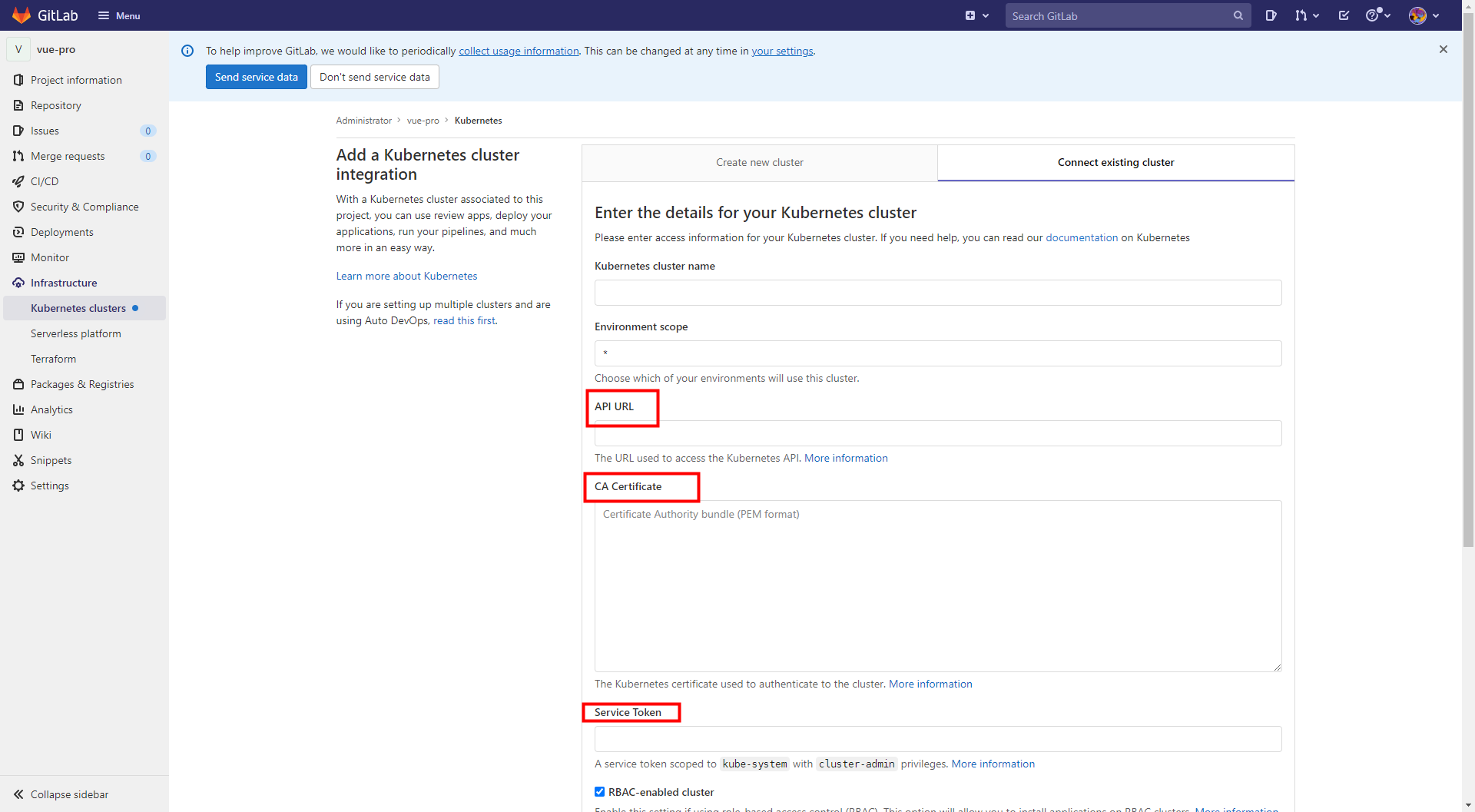Focus the Kubernetes cluster name field
This screenshot has width=1475, height=812.
click(x=938, y=293)
